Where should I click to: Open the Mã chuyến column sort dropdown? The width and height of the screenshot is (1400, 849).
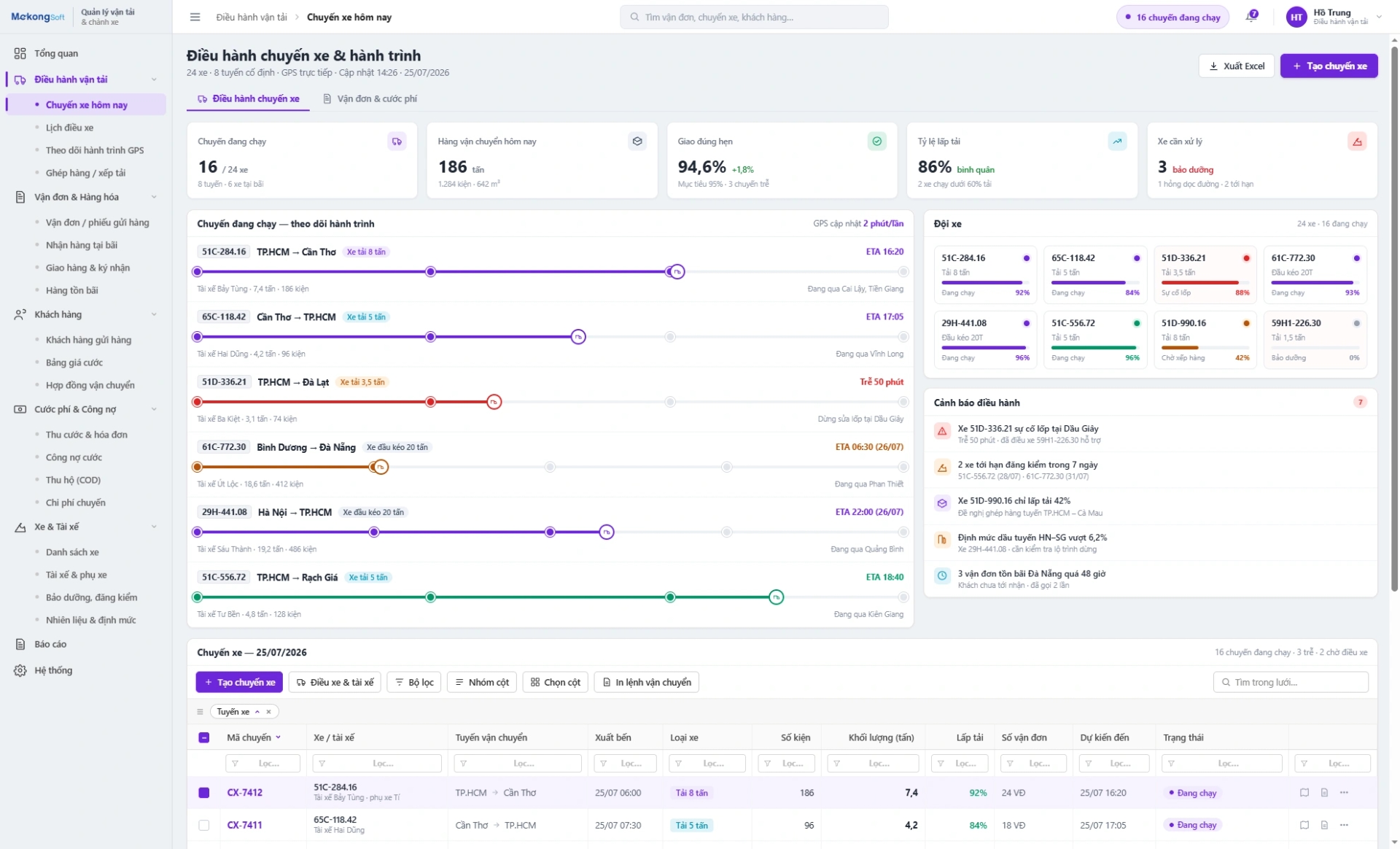tap(279, 737)
